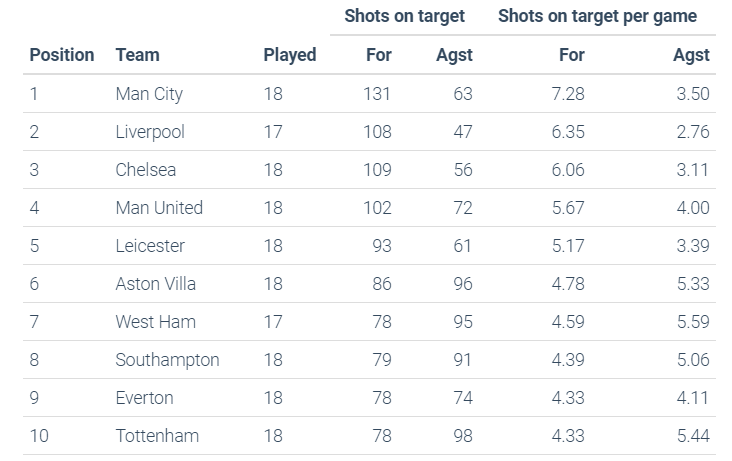
Task: Click Aston Villa team name
Action: (x=155, y=284)
